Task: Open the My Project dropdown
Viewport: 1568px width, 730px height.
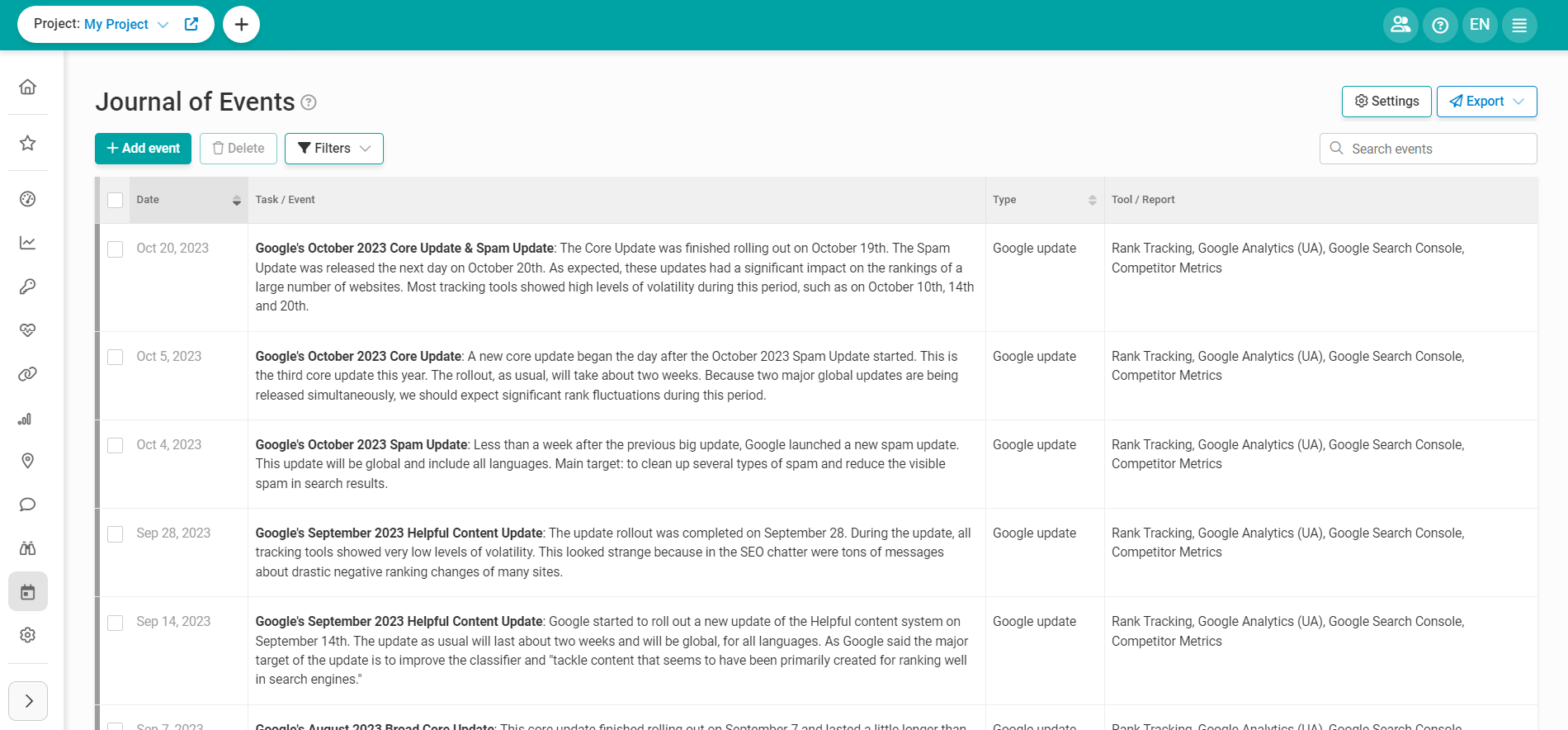Action: [126, 24]
